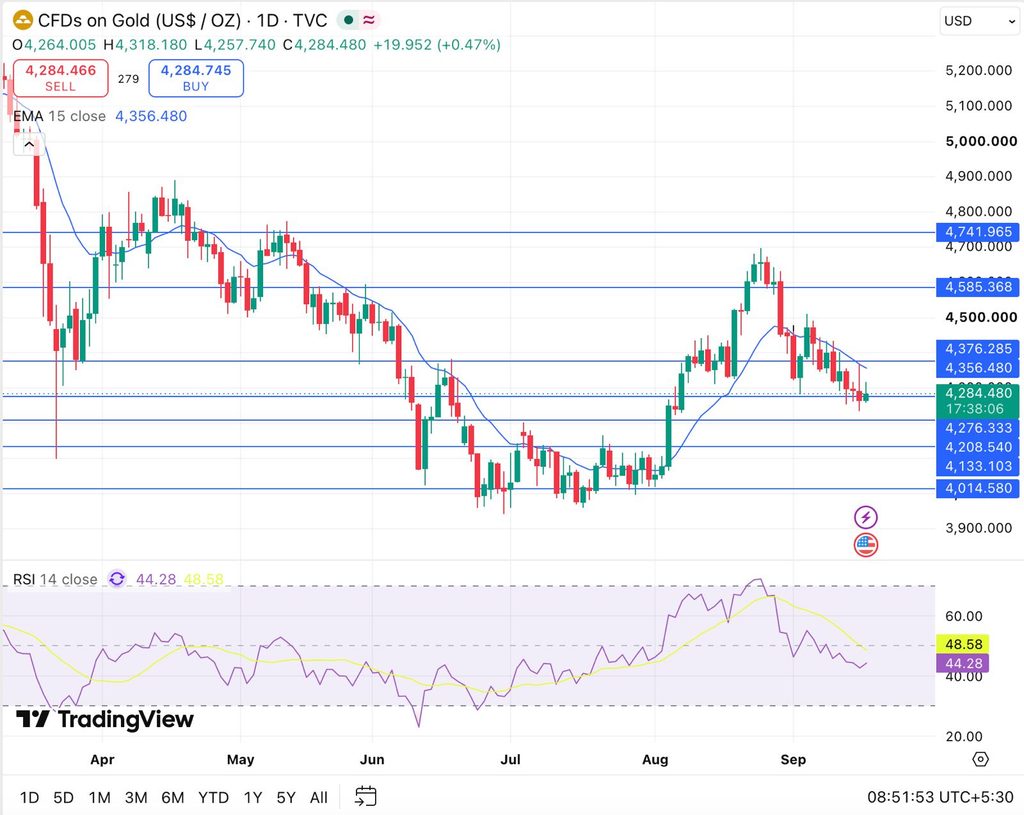Click the RSI purple refresh icon
The width and height of the screenshot is (1024, 815).
pyautogui.click(x=117, y=579)
